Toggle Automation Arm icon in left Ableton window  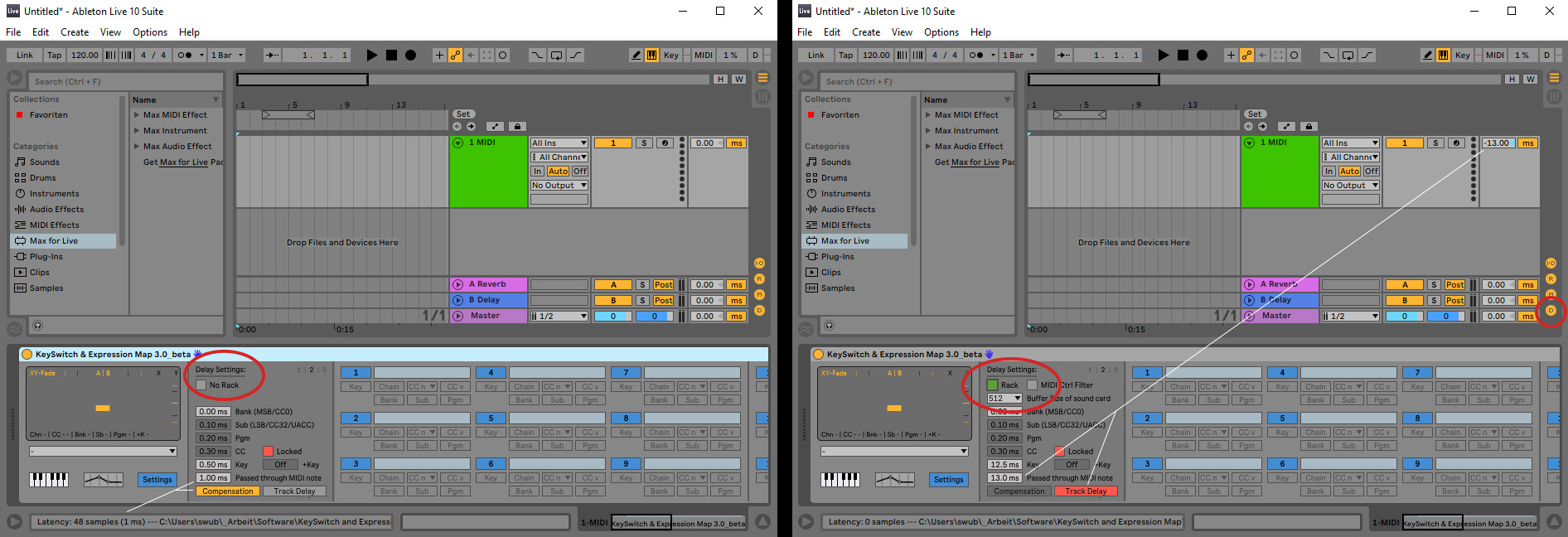coord(455,56)
